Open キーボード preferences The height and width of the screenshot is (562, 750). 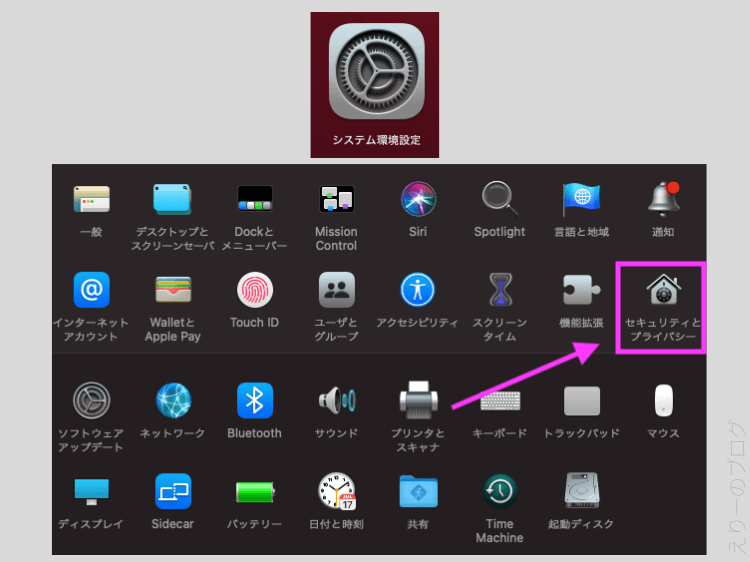500,400
